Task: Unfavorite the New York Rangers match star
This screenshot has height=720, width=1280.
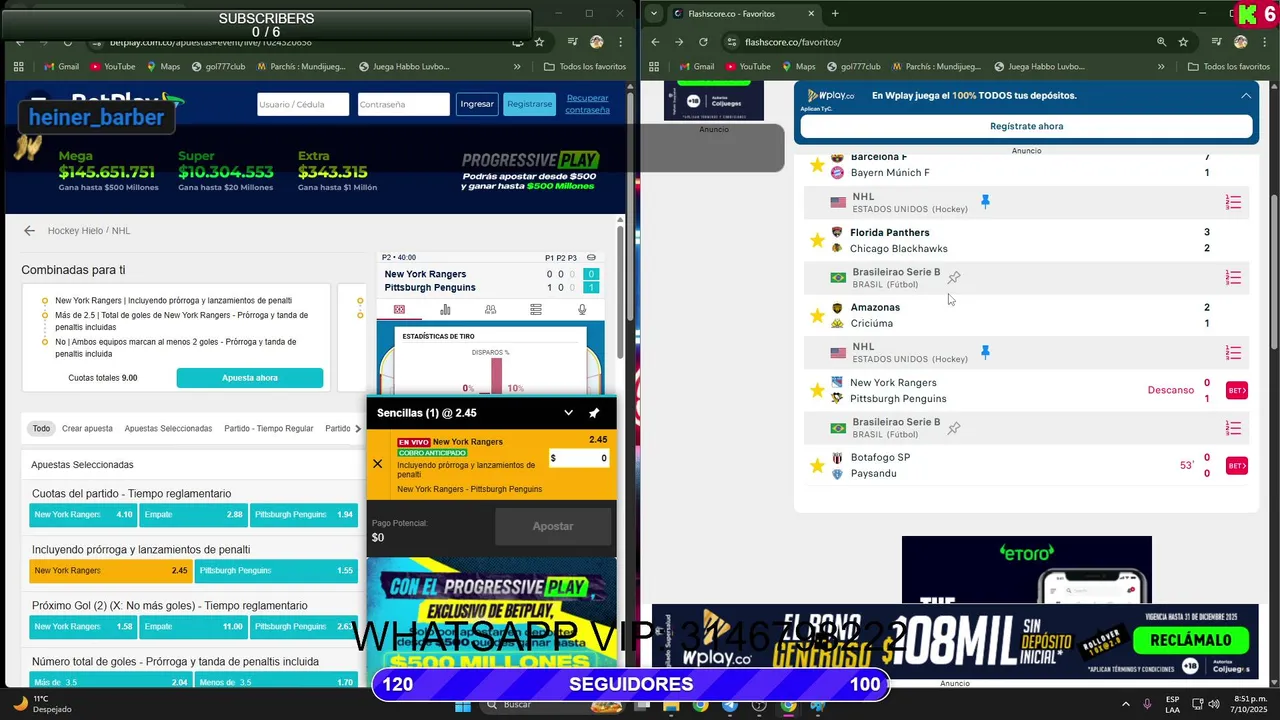Action: tap(817, 390)
